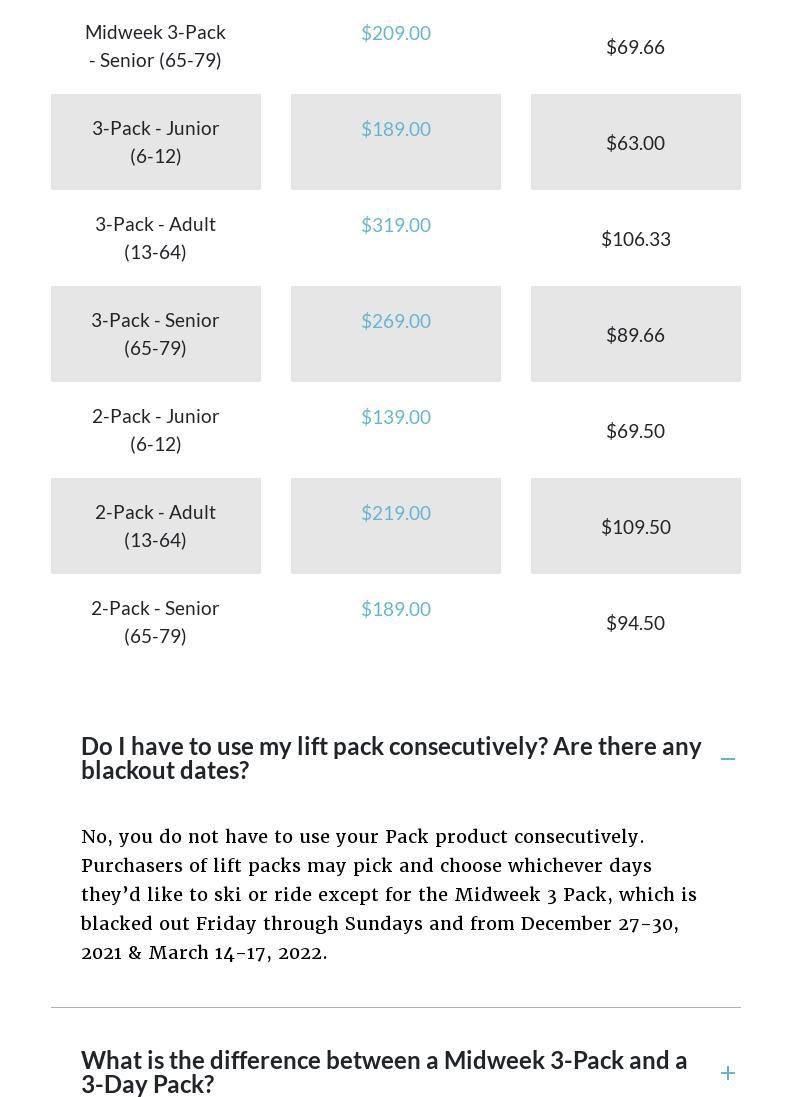Screen dimensions: 792x1097
Task: Click the Midweek 3-Pack versus 3-Day Pack heading
Action: pos(384,1072)
